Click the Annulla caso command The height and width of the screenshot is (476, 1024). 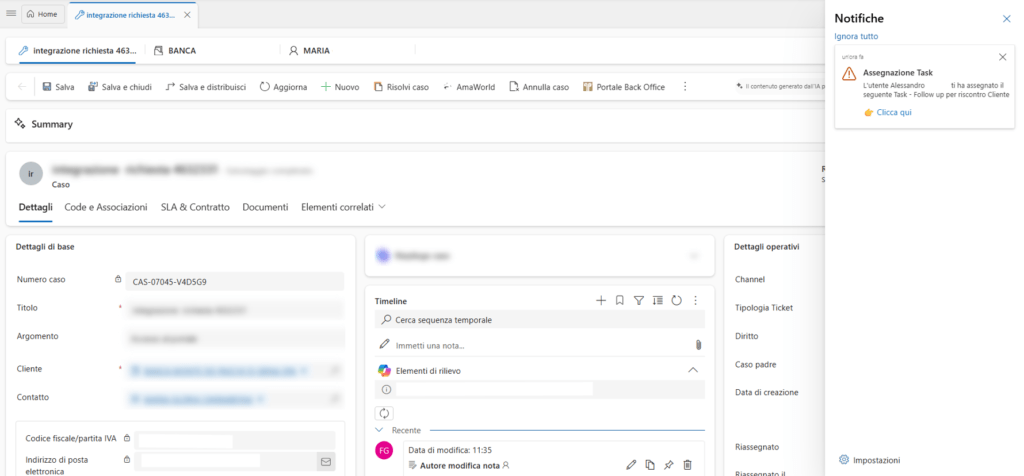(539, 87)
